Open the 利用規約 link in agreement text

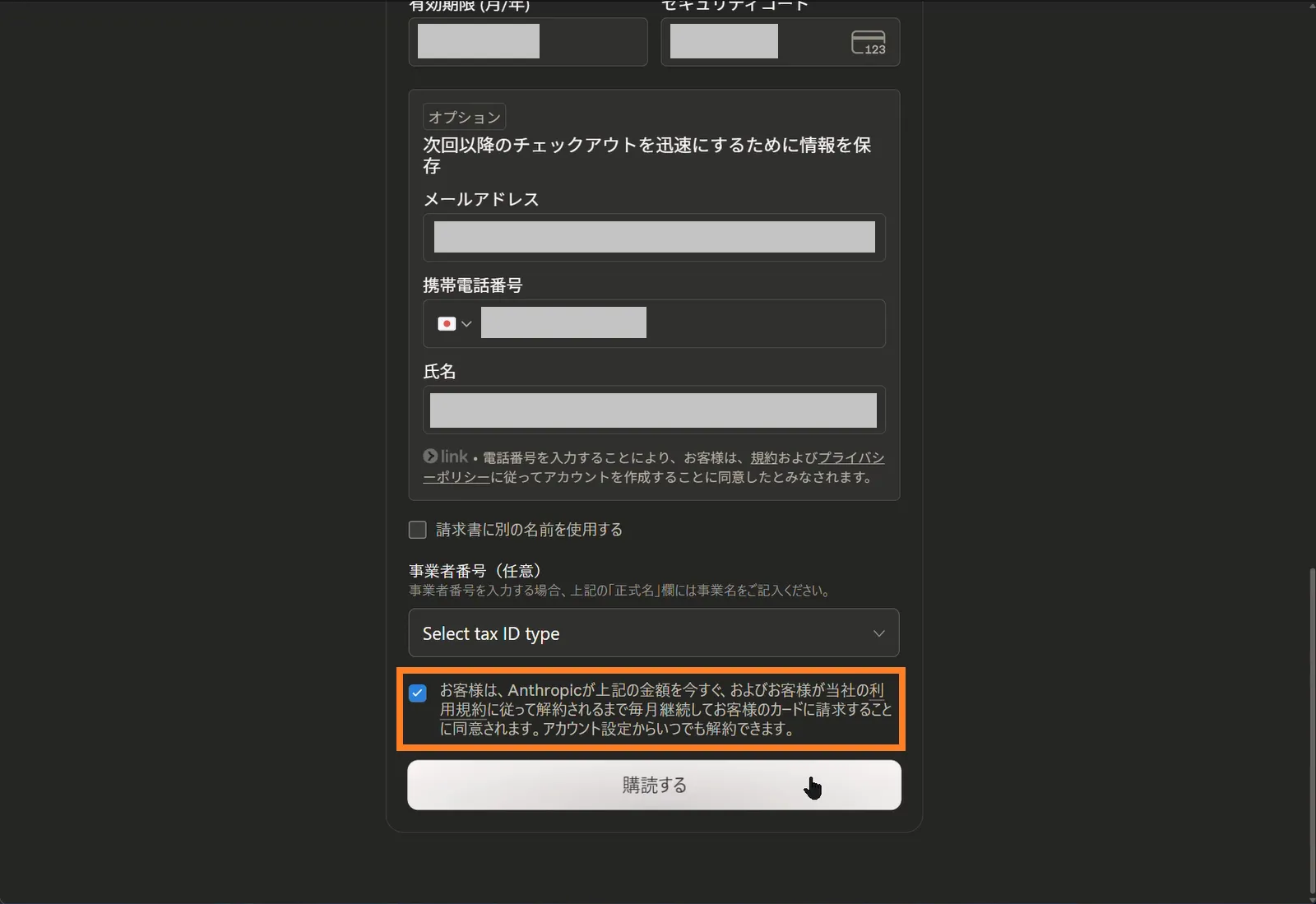point(662,699)
